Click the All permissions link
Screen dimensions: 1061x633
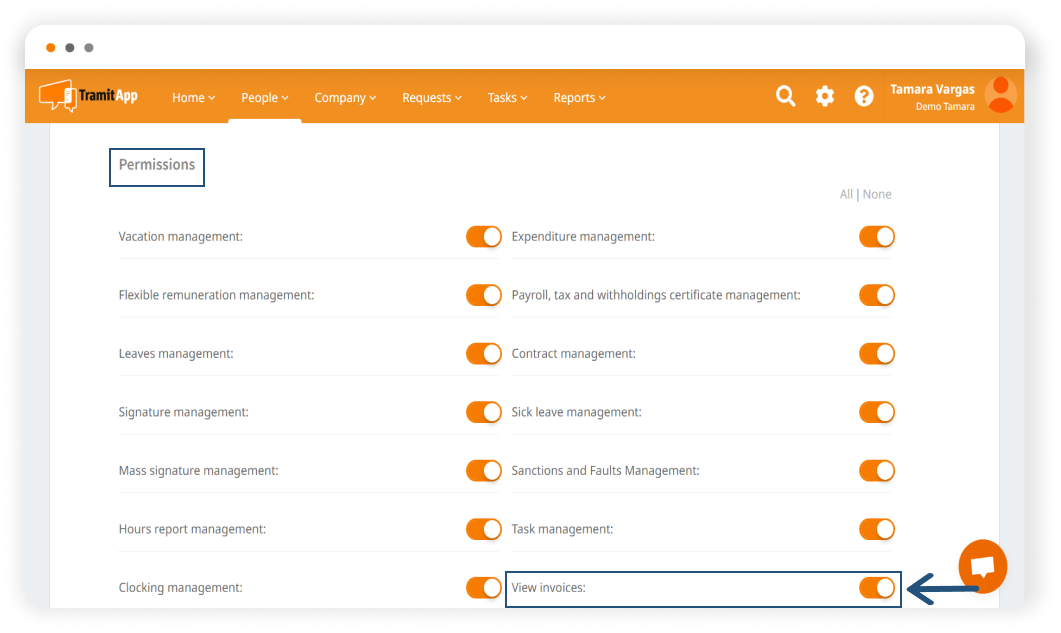pyautogui.click(x=846, y=194)
